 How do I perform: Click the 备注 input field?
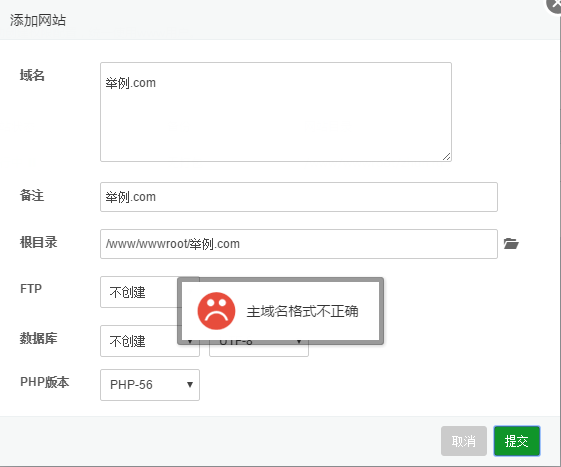[299, 197]
